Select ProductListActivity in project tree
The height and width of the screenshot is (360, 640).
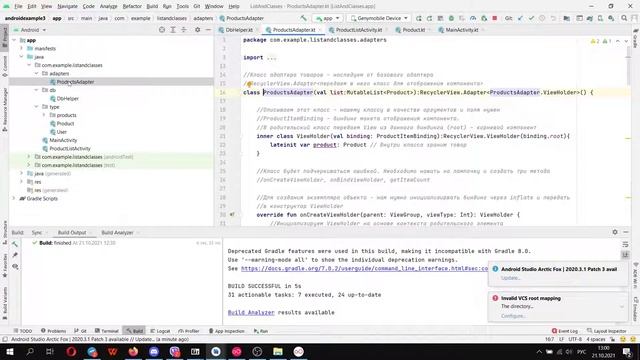[69, 149]
